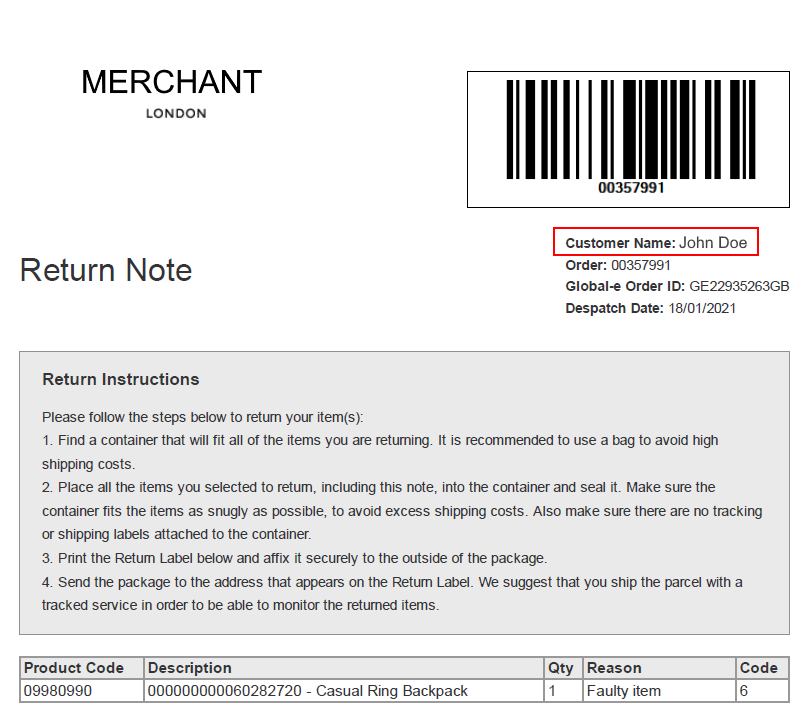Click the MERCHANT logo heading
The height and width of the screenshot is (722, 796).
pyautogui.click(x=172, y=82)
